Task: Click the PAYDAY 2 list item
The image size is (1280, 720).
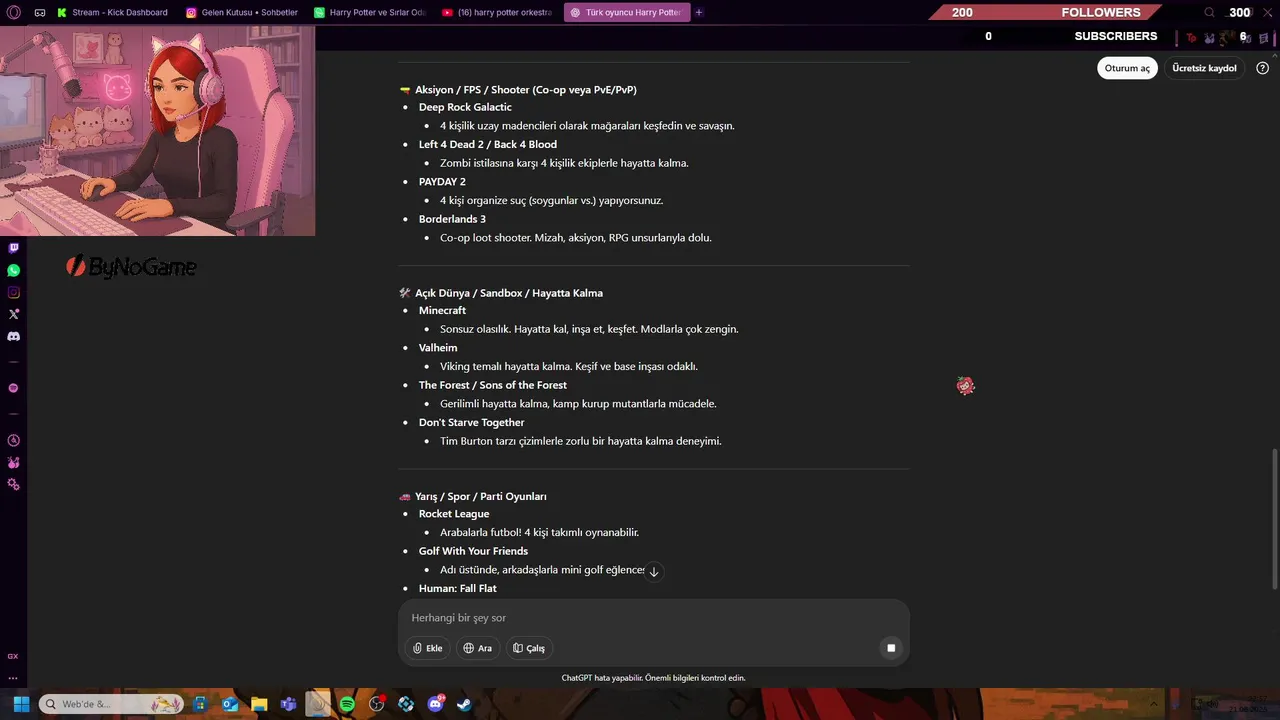Action: (x=442, y=181)
